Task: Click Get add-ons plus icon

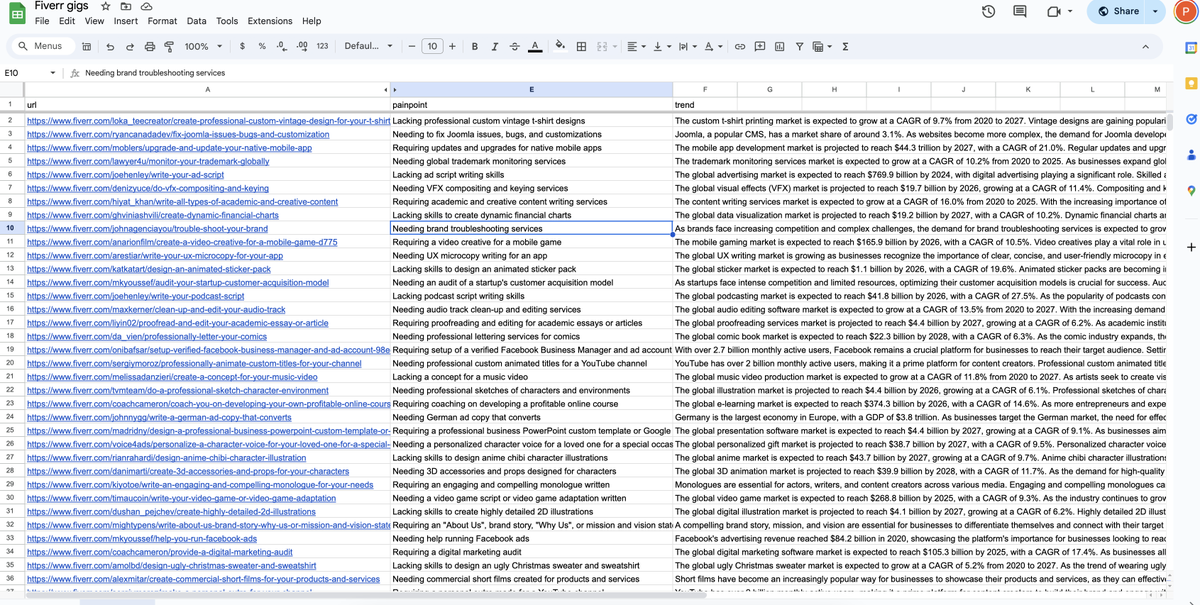Action: click(1191, 247)
